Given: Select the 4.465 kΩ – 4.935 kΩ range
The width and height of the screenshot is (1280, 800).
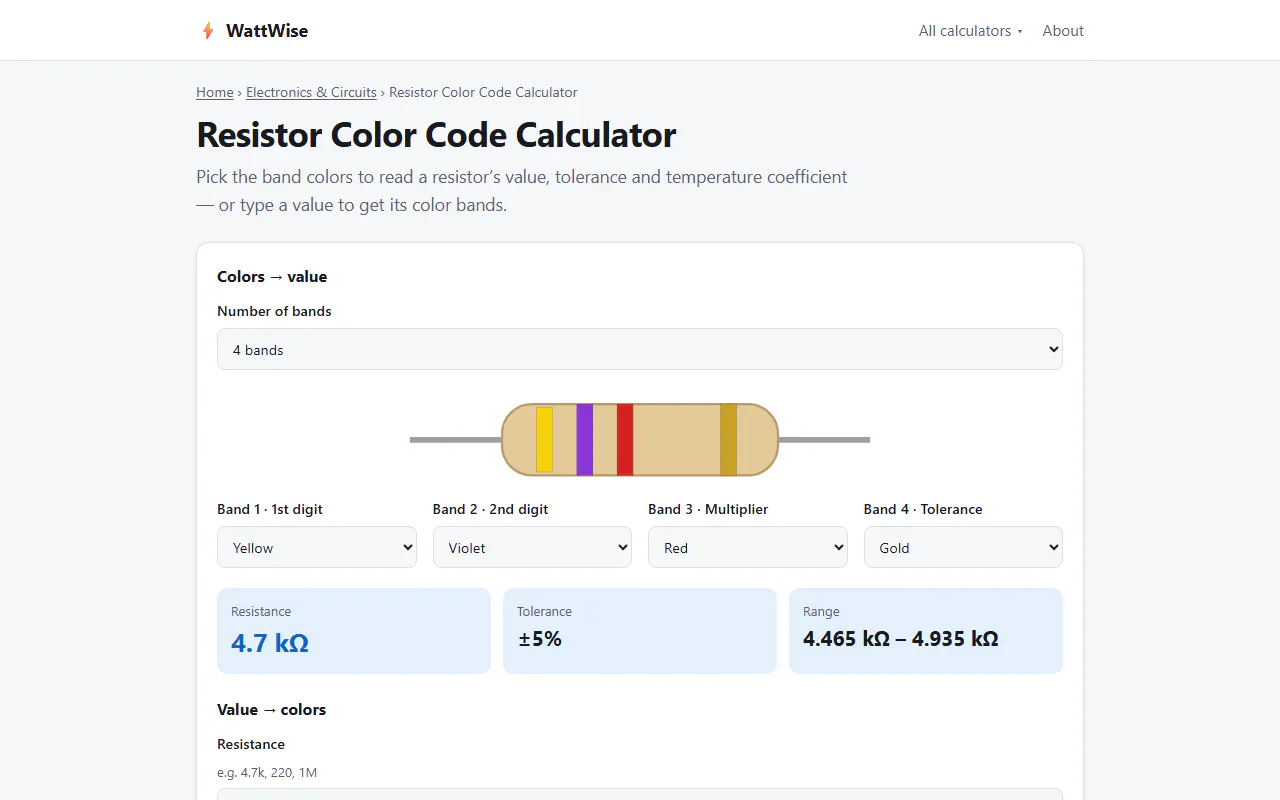Looking at the screenshot, I should [901, 639].
